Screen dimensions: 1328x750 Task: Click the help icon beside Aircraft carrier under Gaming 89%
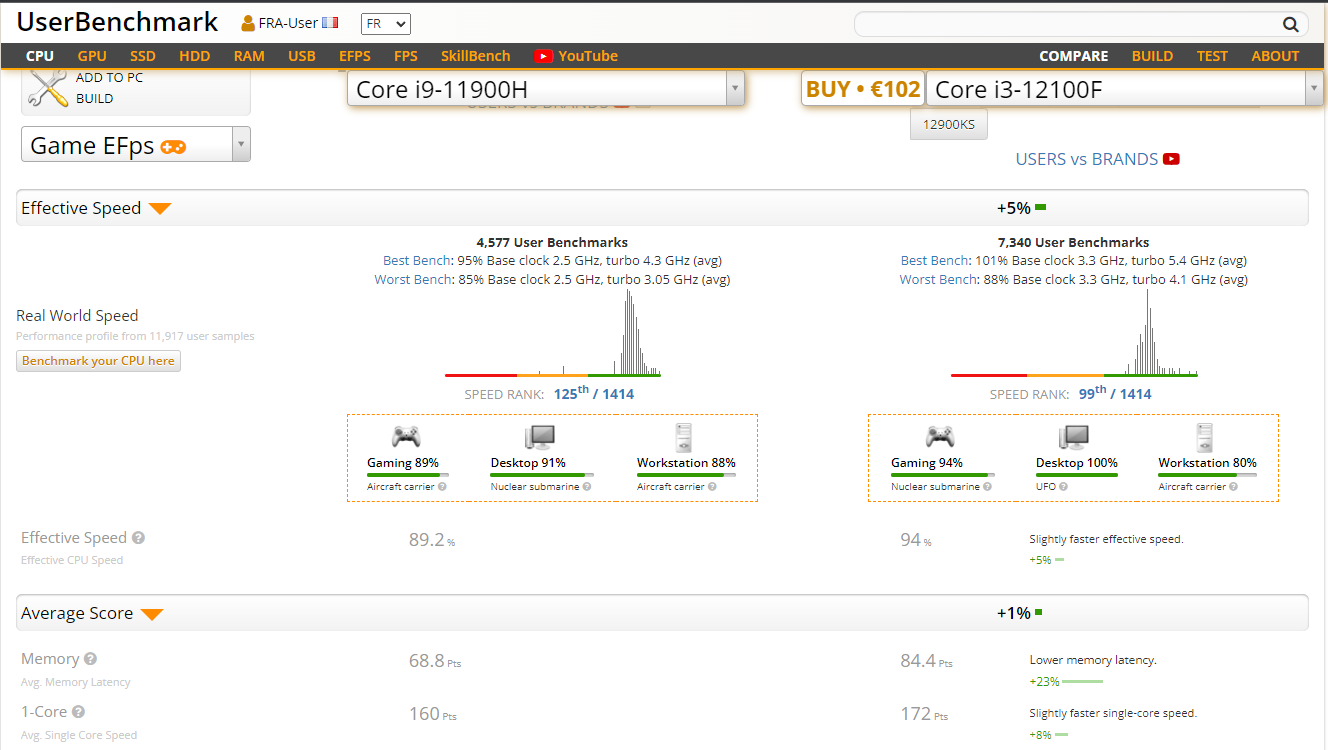coord(442,487)
